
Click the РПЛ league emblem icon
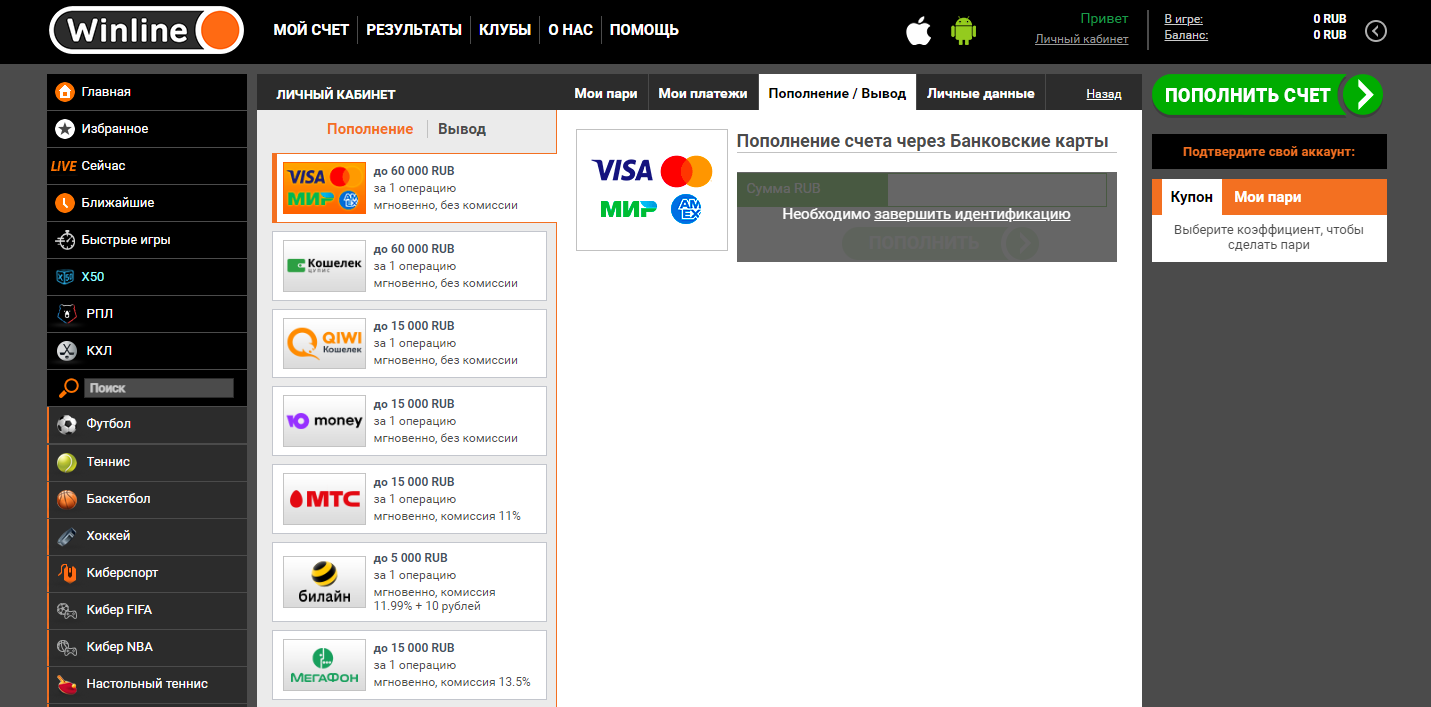tap(66, 314)
